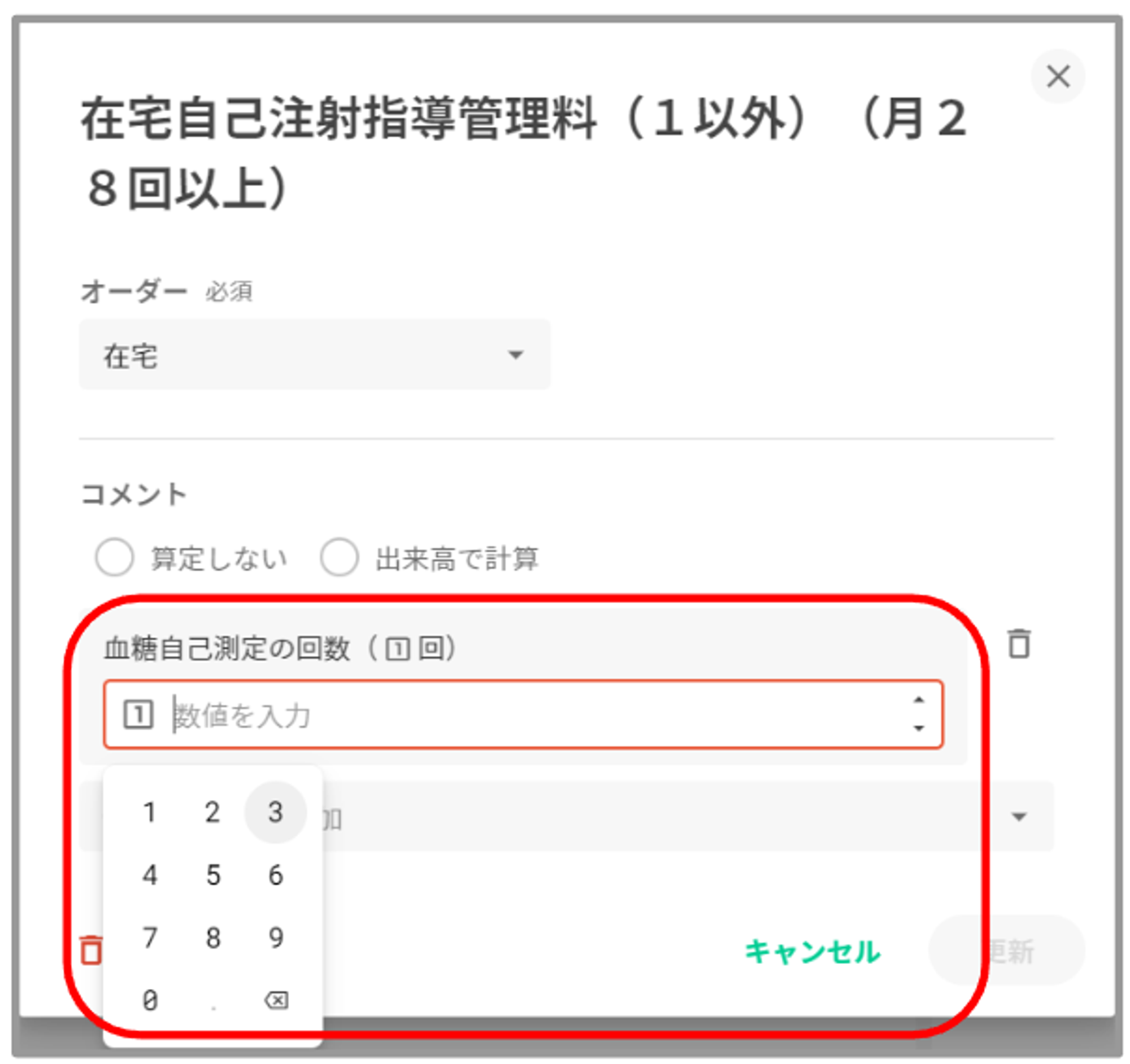Click the キャンセル button

point(812,951)
